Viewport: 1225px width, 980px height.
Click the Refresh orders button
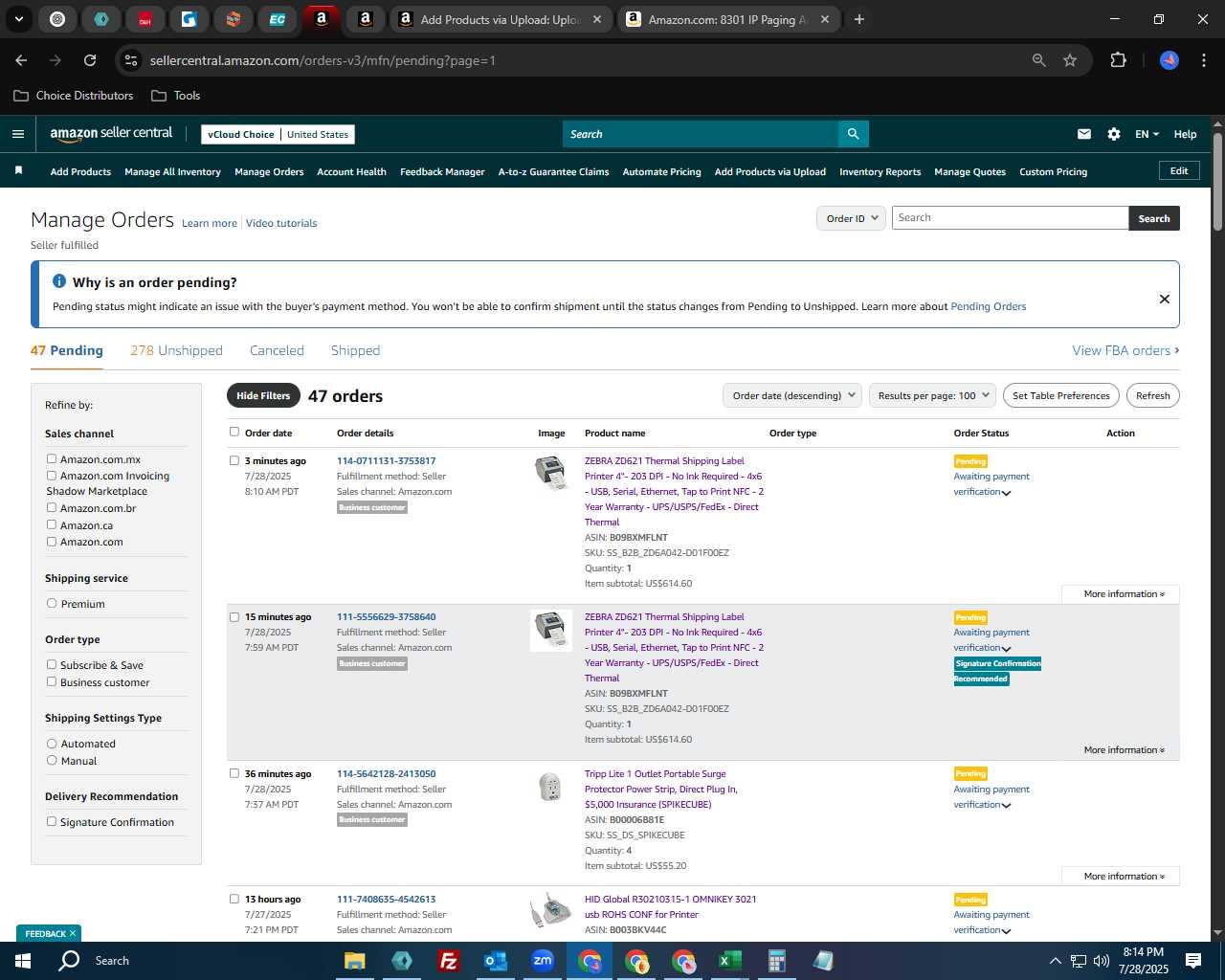pos(1152,395)
